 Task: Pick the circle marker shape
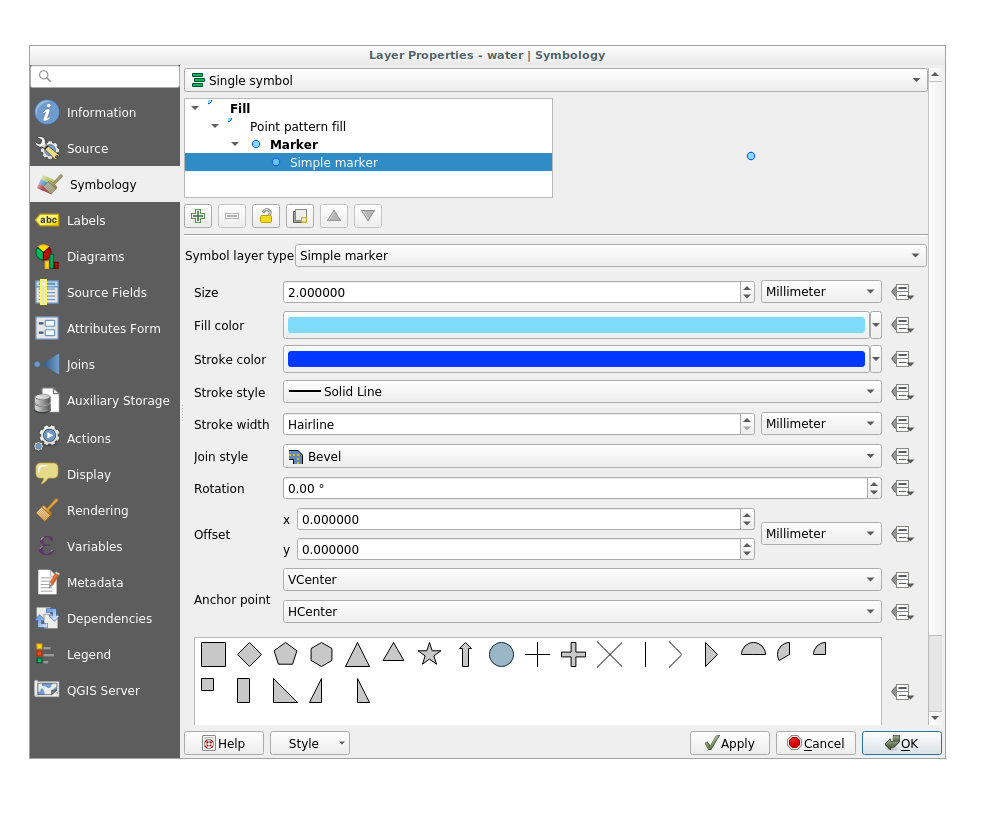[x=501, y=655]
